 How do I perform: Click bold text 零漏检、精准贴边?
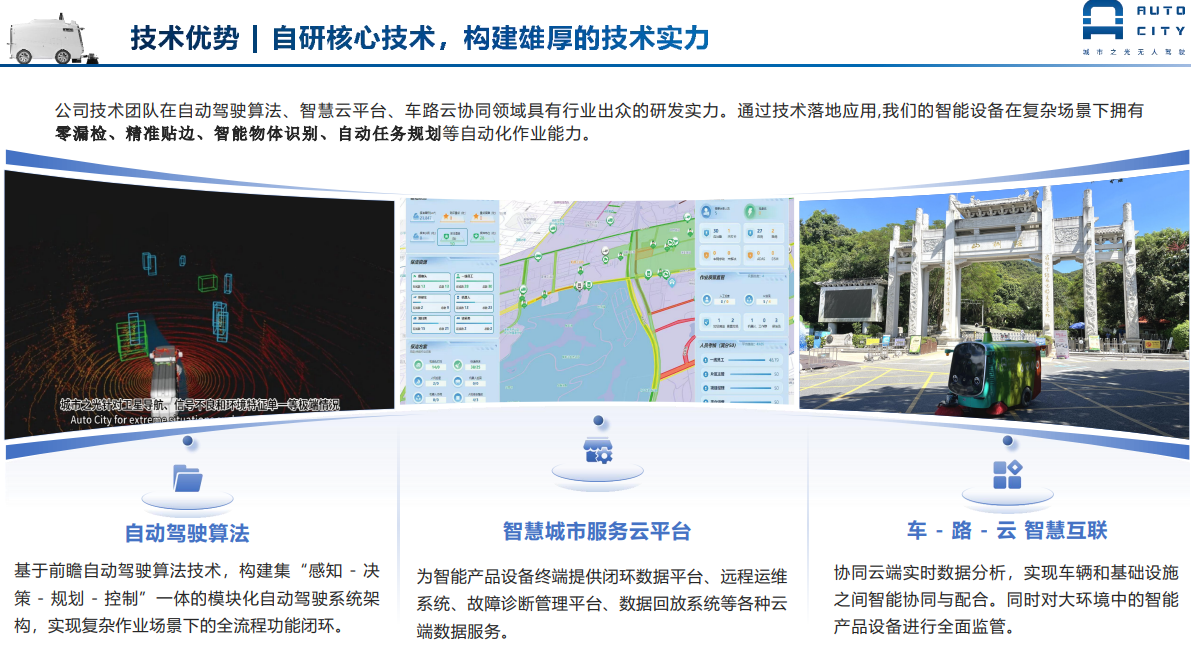(x=125, y=134)
